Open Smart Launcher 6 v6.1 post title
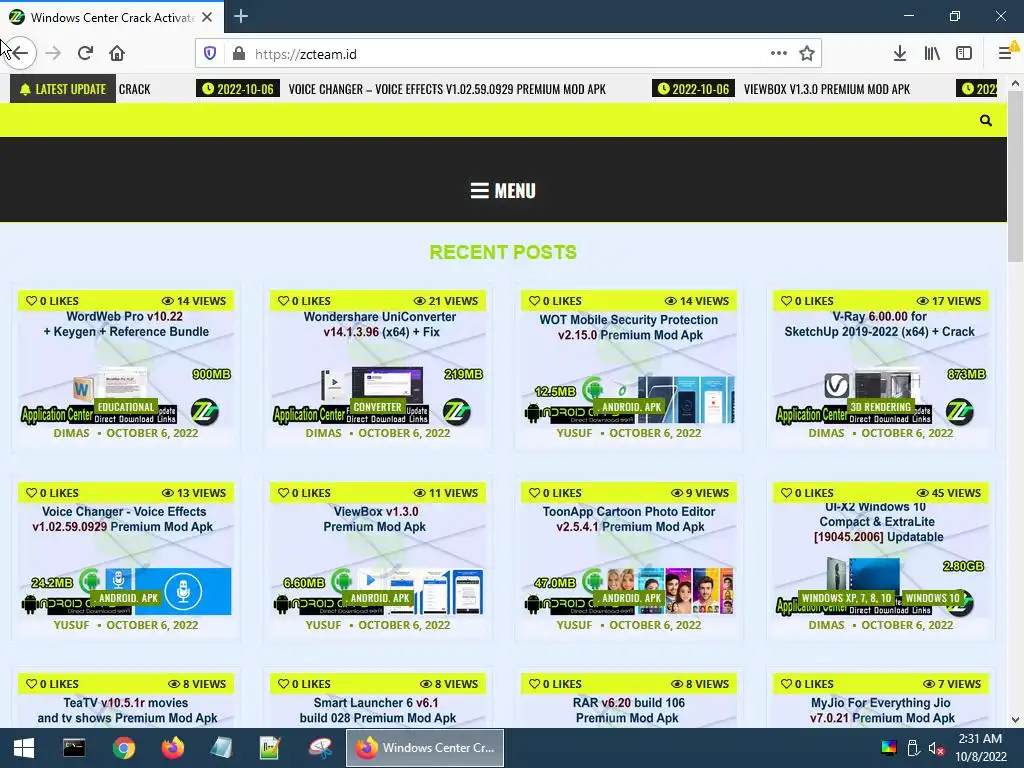Viewport: 1024px width, 768px height. (378, 711)
